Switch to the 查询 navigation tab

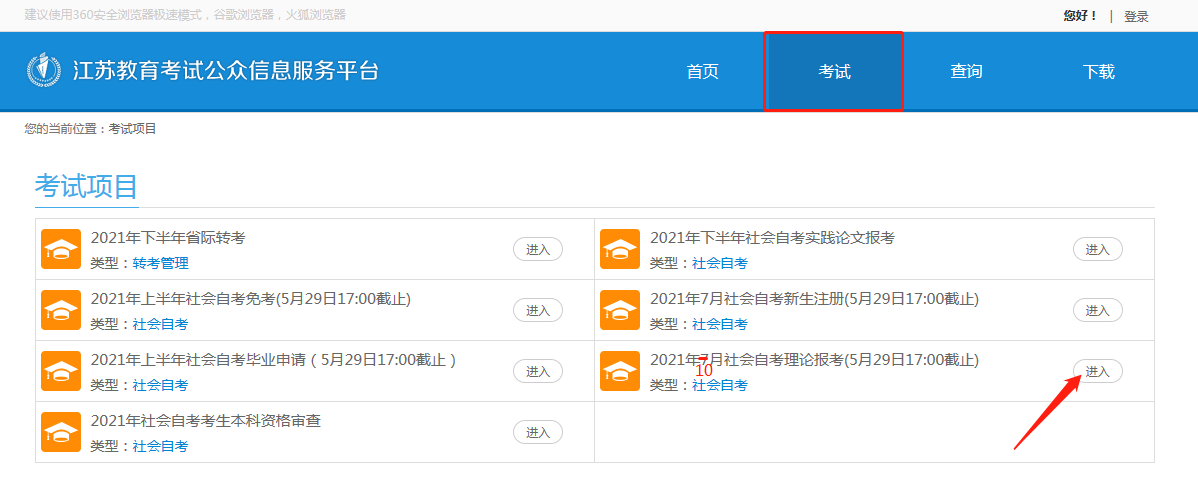point(966,72)
